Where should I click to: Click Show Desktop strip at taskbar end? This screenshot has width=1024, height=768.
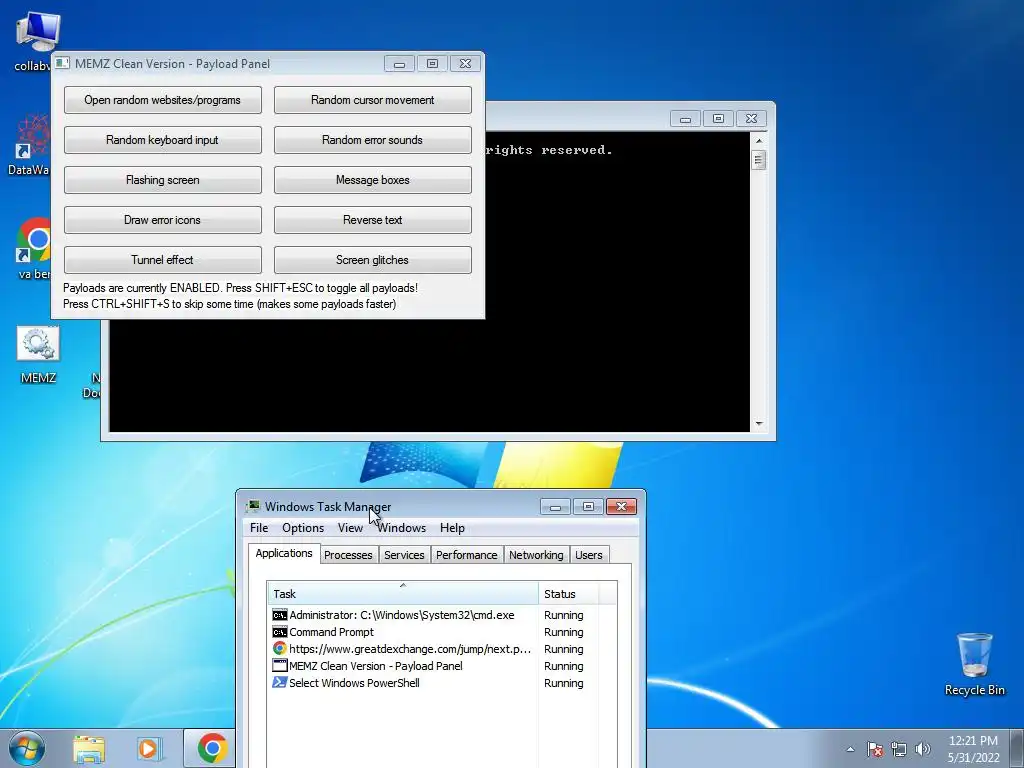[1017, 748]
